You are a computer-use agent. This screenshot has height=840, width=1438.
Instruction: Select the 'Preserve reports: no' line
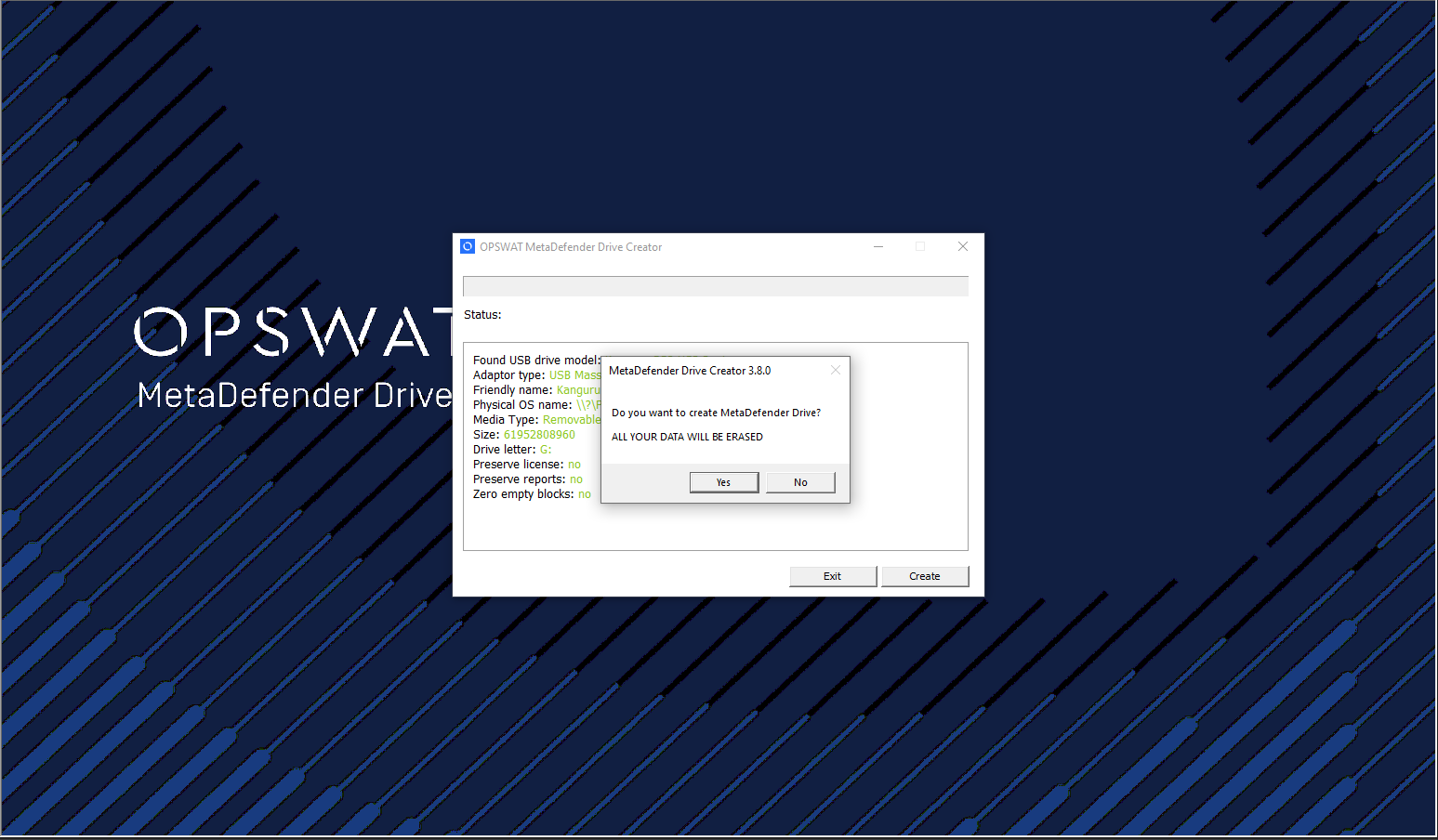coord(528,479)
